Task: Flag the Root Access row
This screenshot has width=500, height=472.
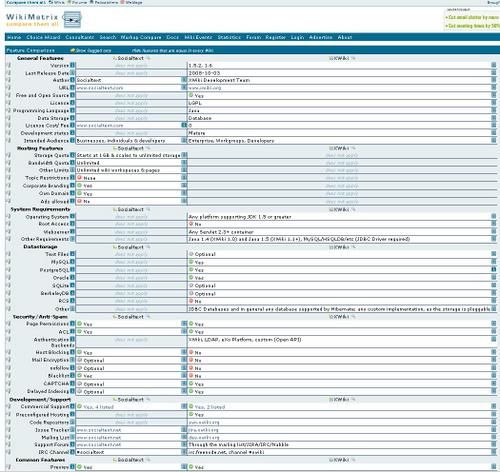Action: point(8,224)
